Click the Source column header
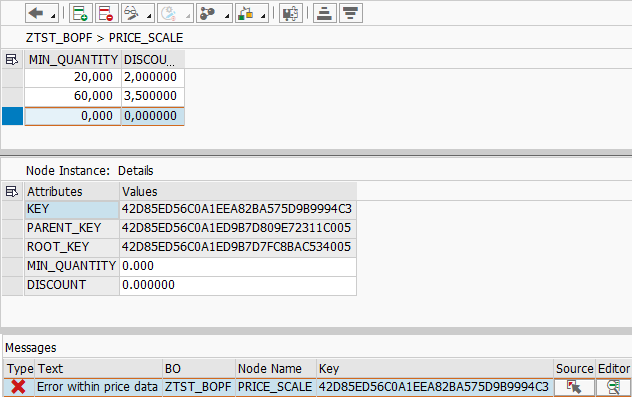Viewport: 632px width, 397px height. coord(574,369)
